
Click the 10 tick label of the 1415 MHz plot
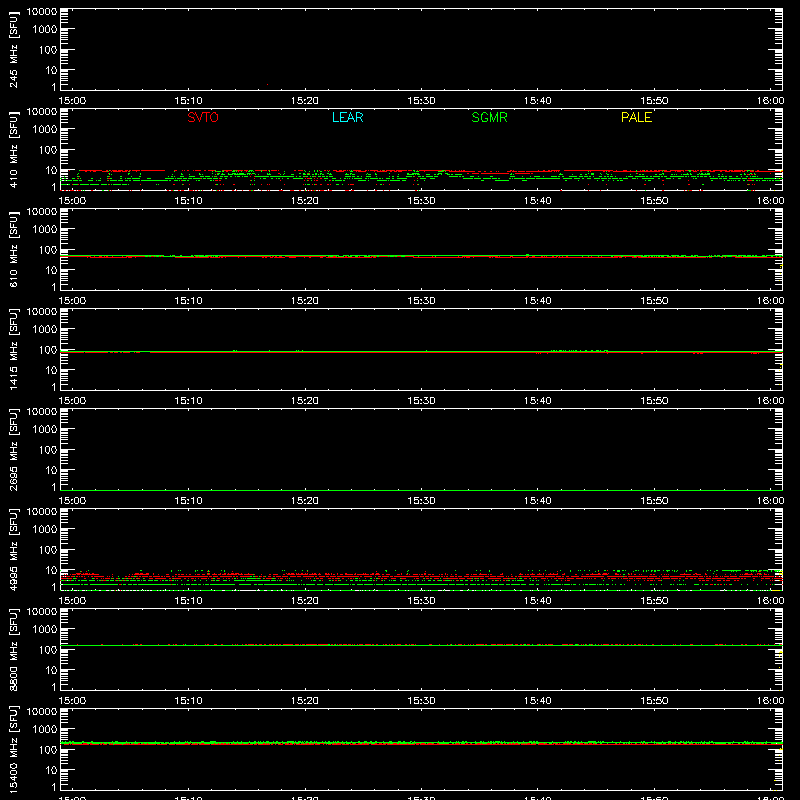[51, 370]
